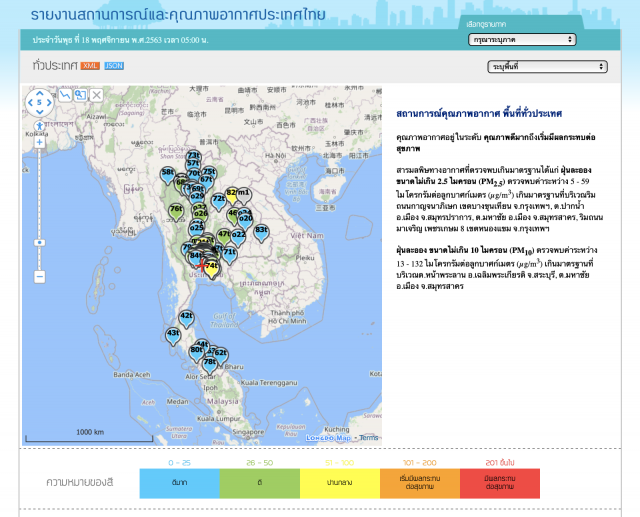This screenshot has height=517, width=640.
Task: Click the zoom slider handle
Action: click(x=40, y=242)
